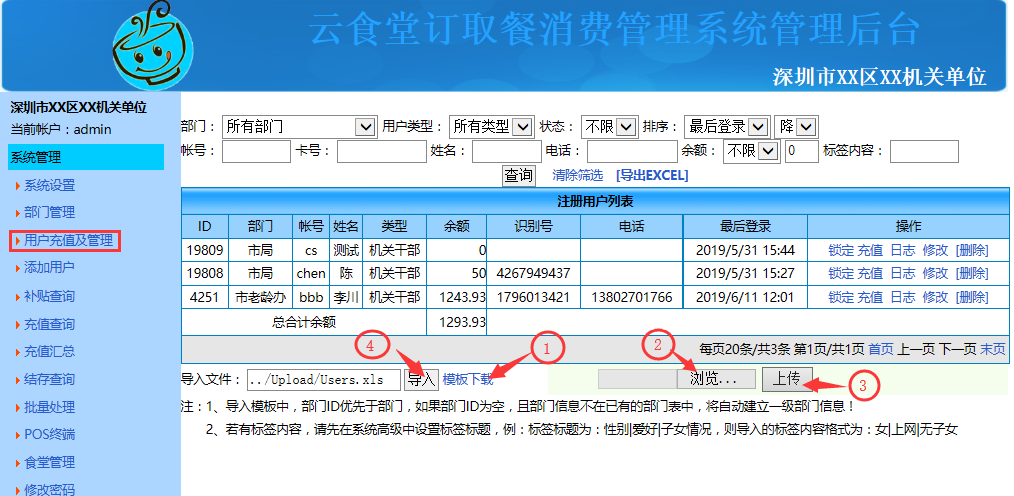Go to 充值查询 sidebar item
Screen dimensions: 1014x496
tap(49, 324)
